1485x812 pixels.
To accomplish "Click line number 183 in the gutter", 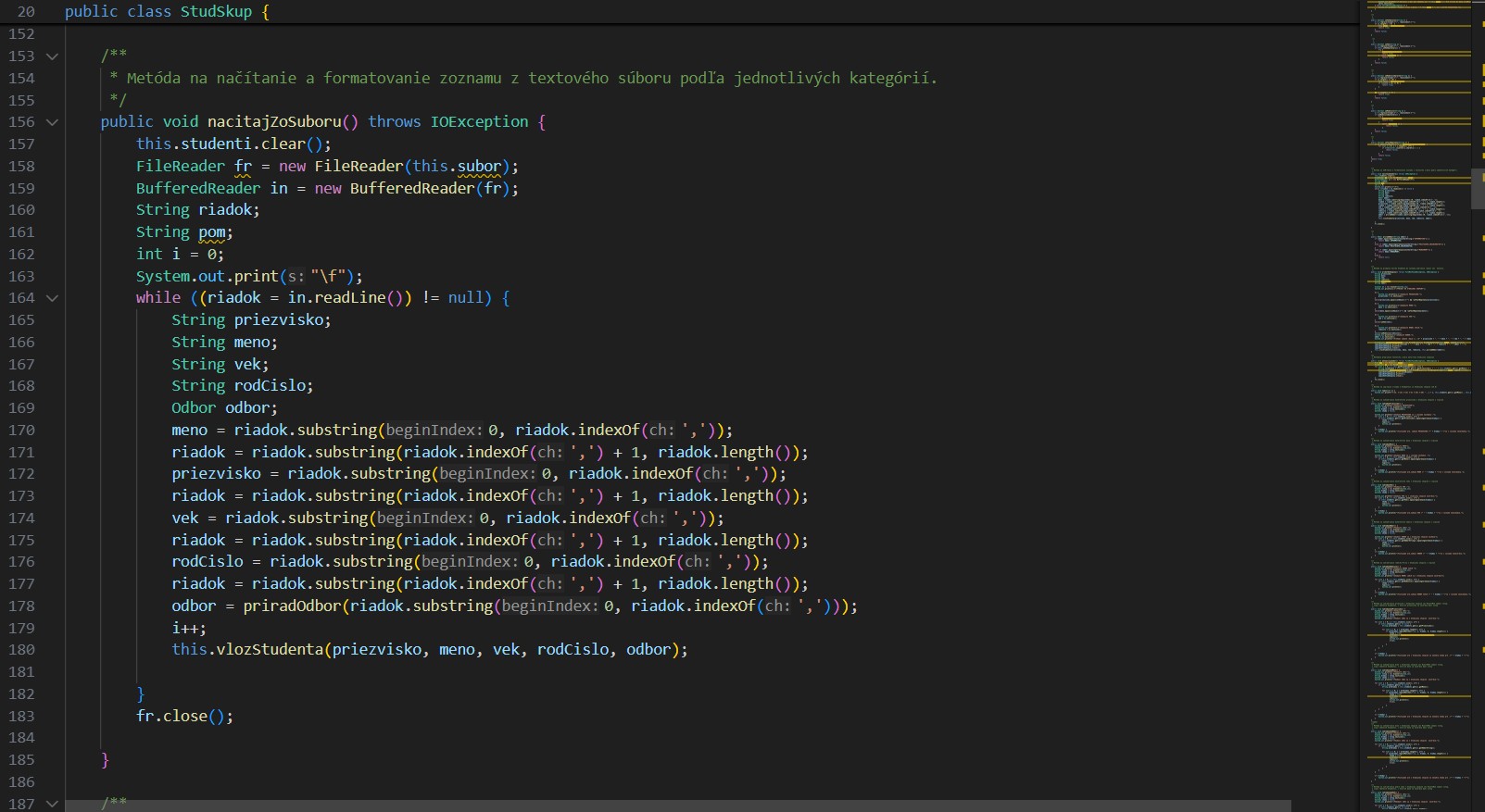I will click(21, 717).
